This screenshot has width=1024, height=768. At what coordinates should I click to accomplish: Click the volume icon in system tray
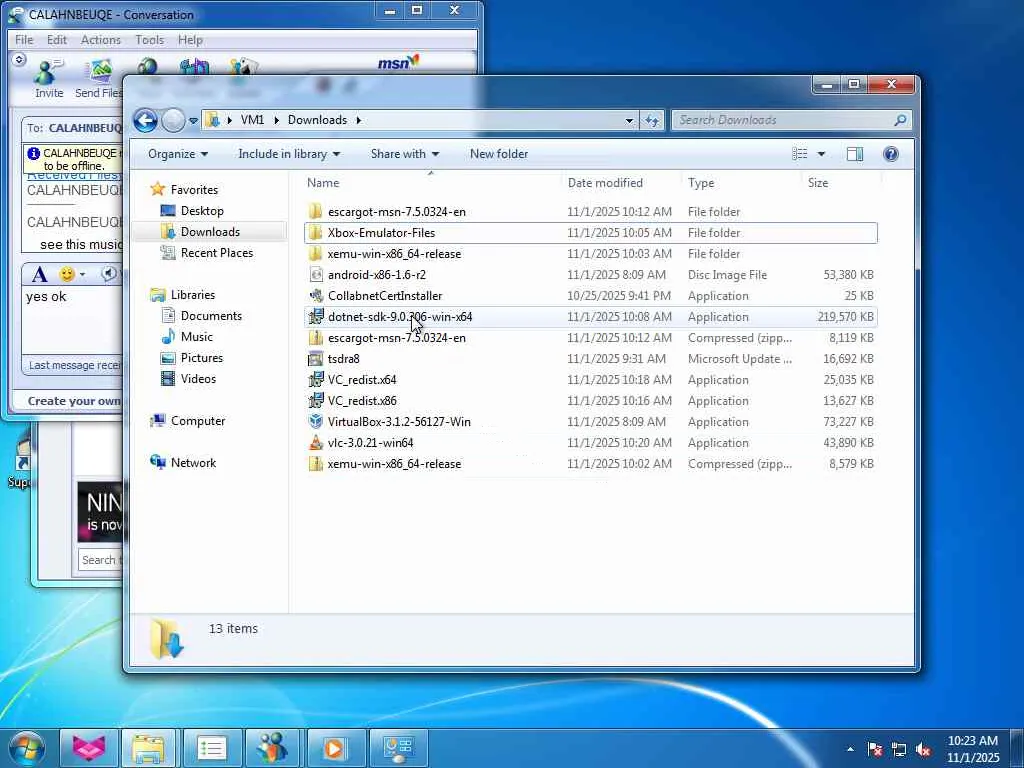pos(923,750)
